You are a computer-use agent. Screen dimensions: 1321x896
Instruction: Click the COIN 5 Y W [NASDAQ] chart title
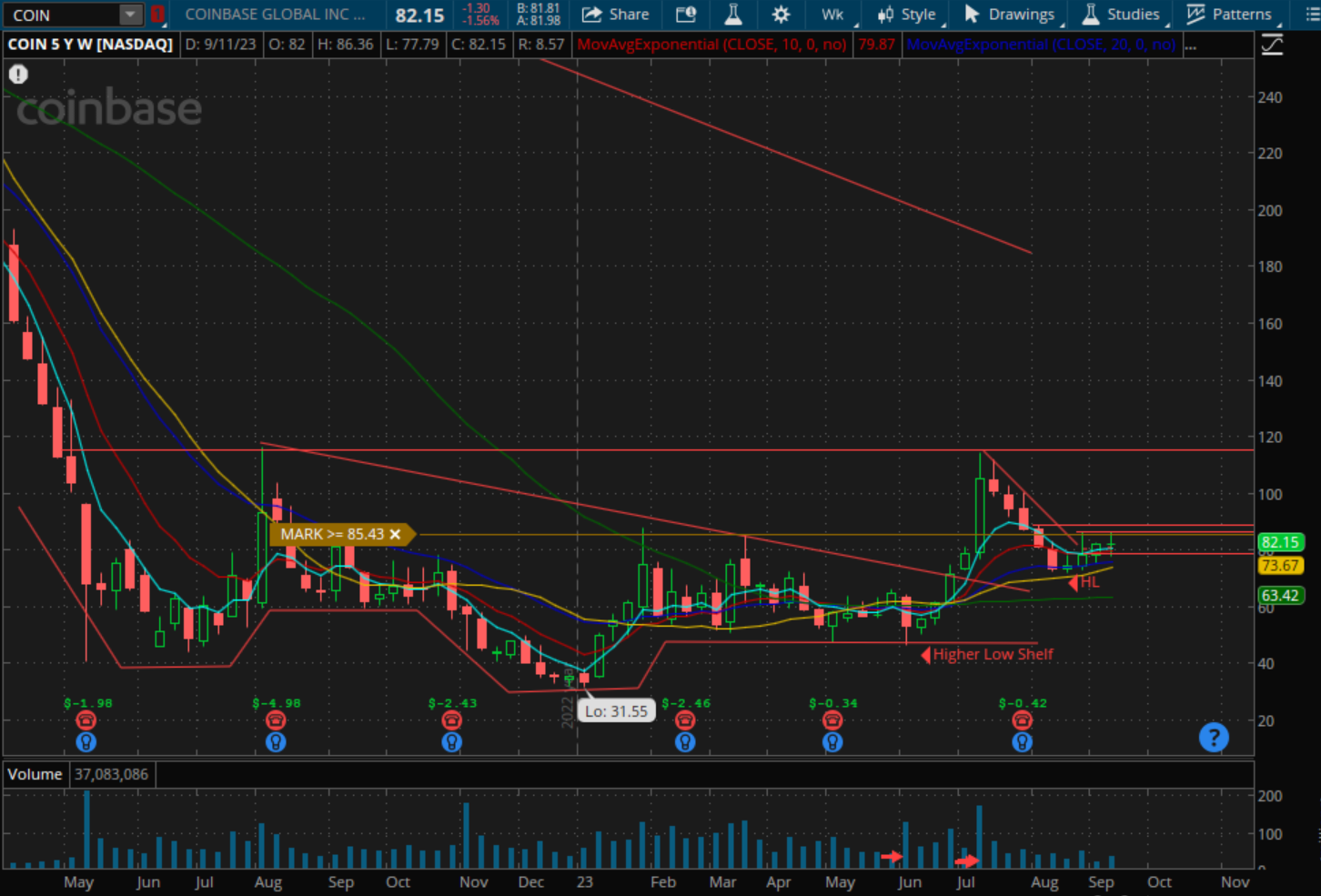(90, 45)
